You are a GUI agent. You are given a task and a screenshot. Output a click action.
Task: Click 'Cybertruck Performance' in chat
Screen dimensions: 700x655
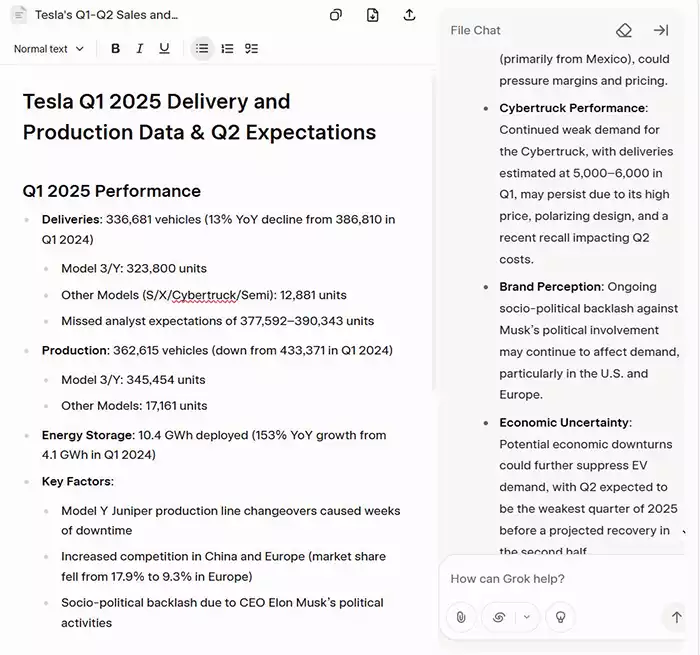click(x=572, y=108)
